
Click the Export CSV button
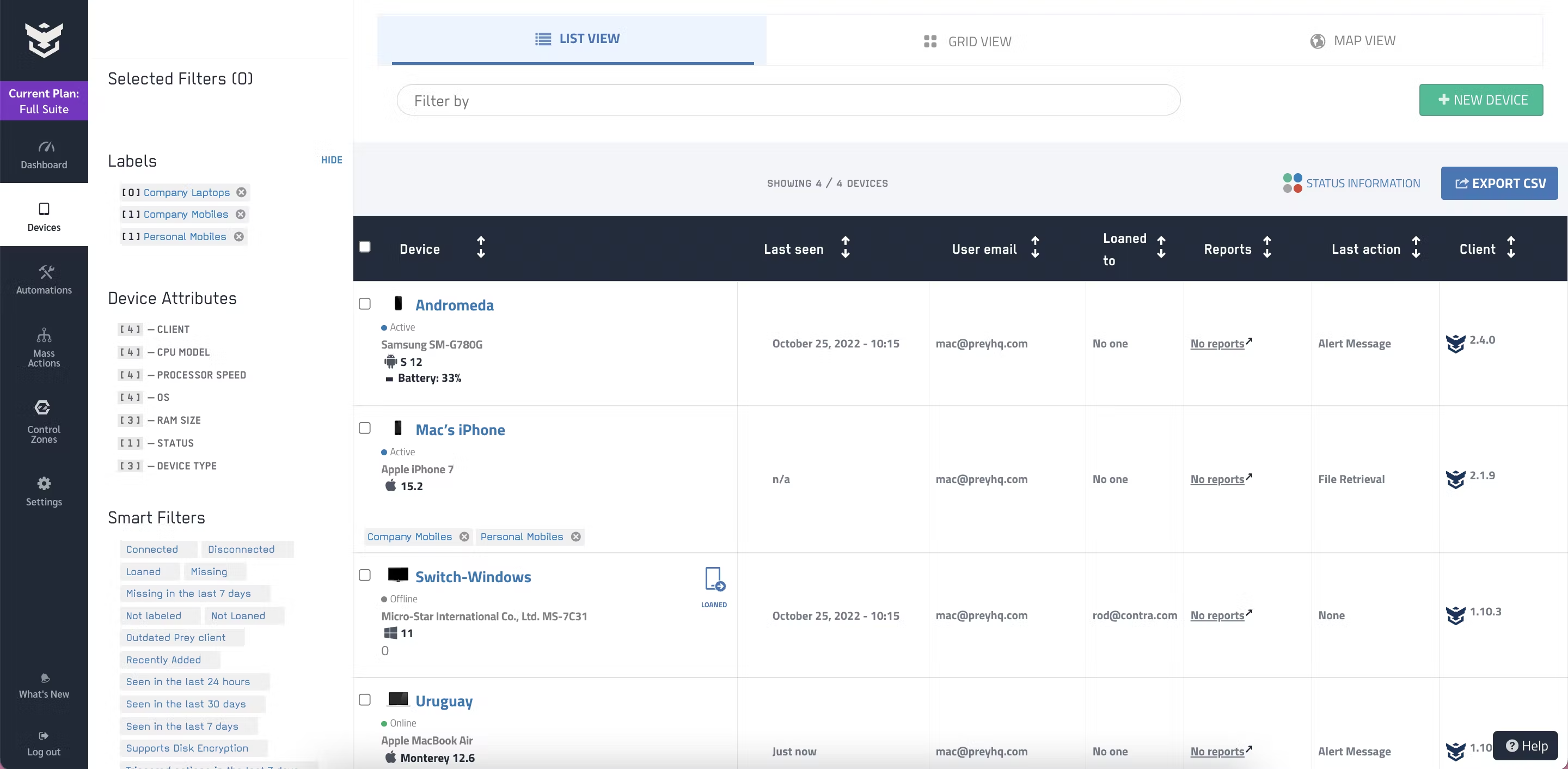coord(1499,184)
